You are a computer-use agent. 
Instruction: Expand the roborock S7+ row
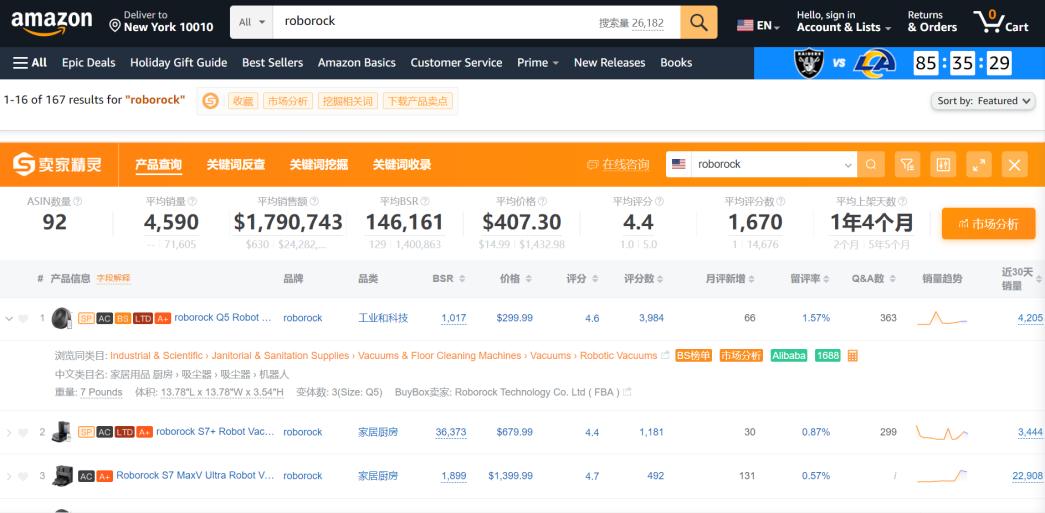tap(9, 432)
